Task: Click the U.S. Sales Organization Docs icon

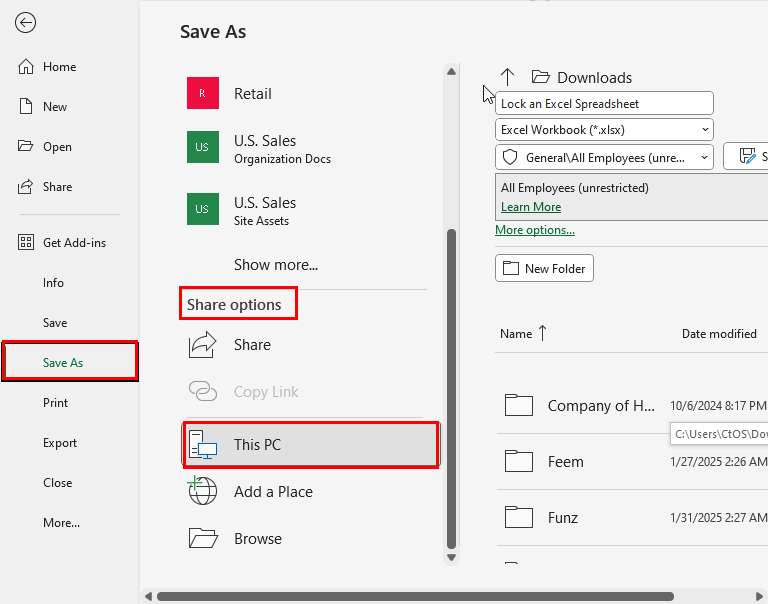Action: click(203, 147)
